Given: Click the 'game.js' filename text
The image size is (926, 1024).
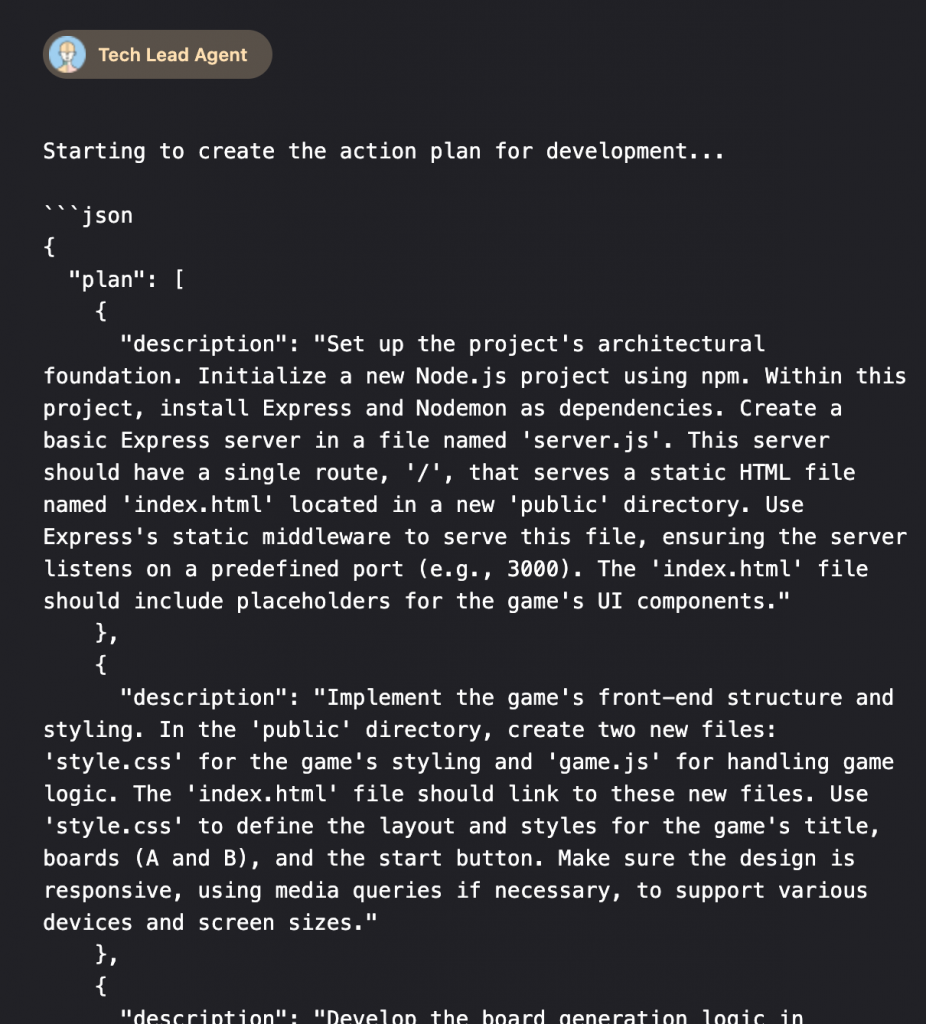Looking at the screenshot, I should point(604,761).
